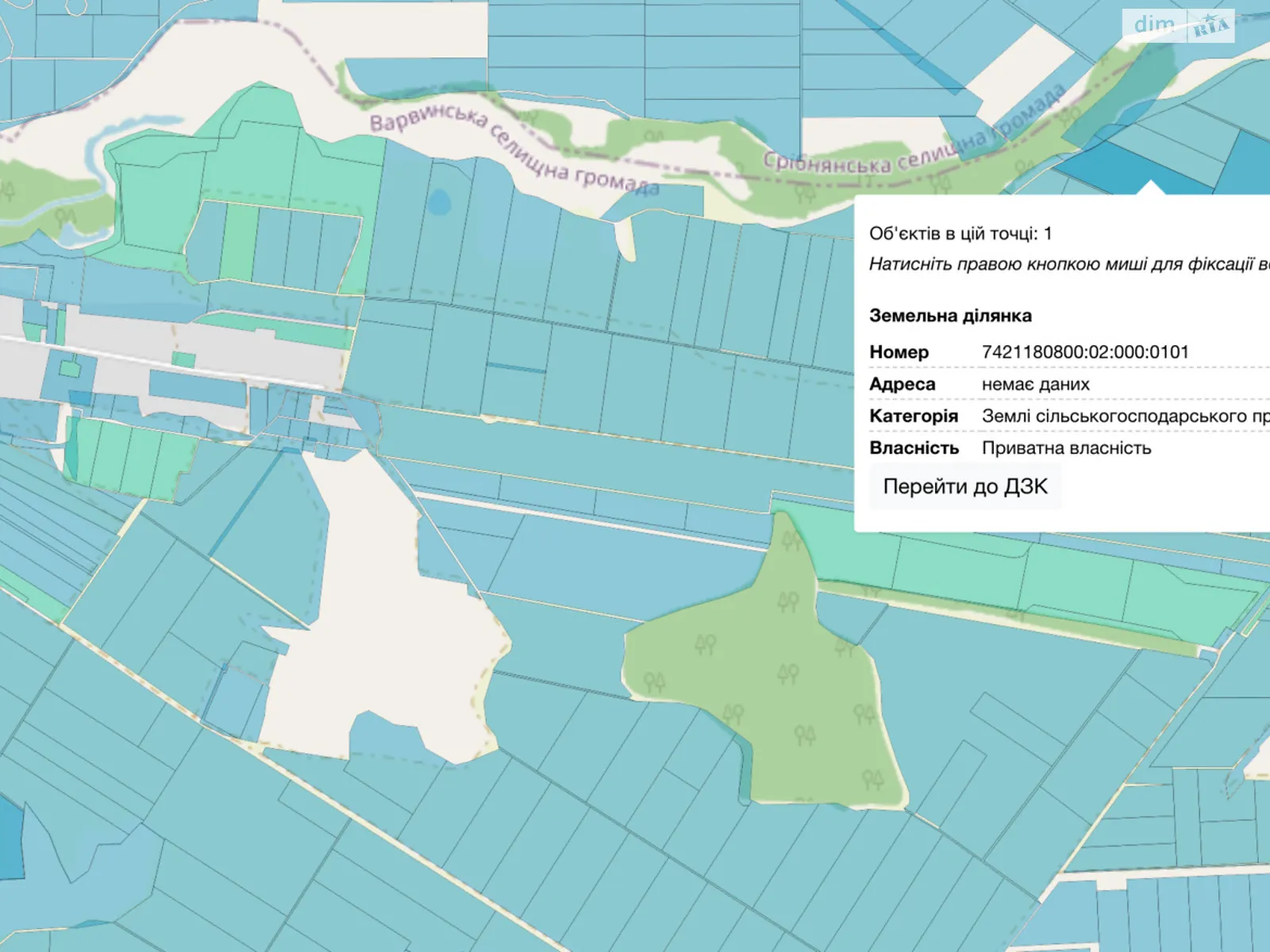
Task: Click the 'немає даних' address value
Action: point(1035,385)
